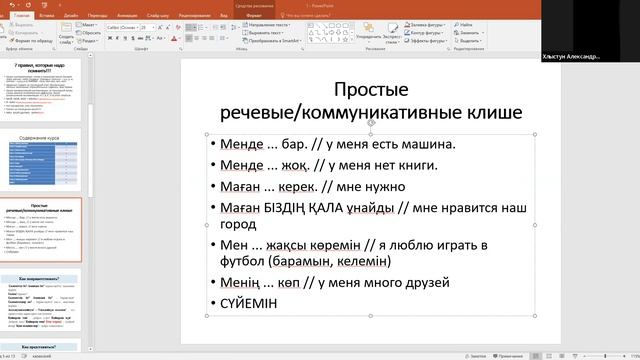Screen dimensions: 640x360
Task: Toggle Align text right
Action: (x=204, y=38)
